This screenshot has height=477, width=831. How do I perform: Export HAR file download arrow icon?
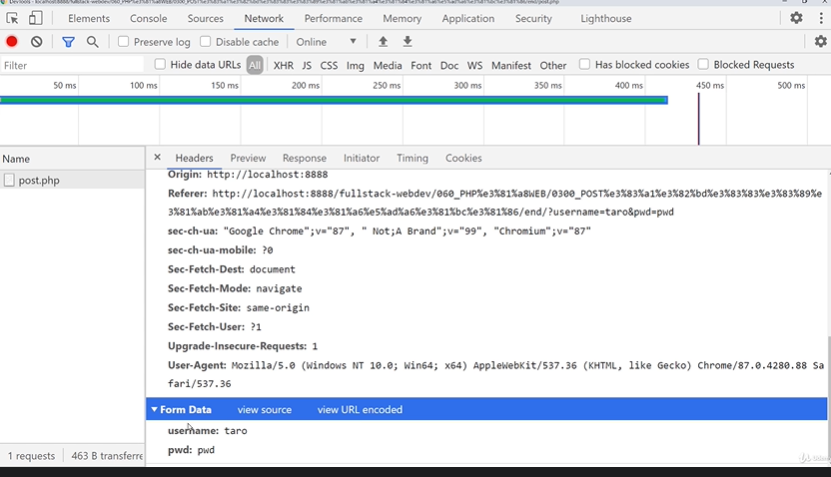tap(407, 41)
